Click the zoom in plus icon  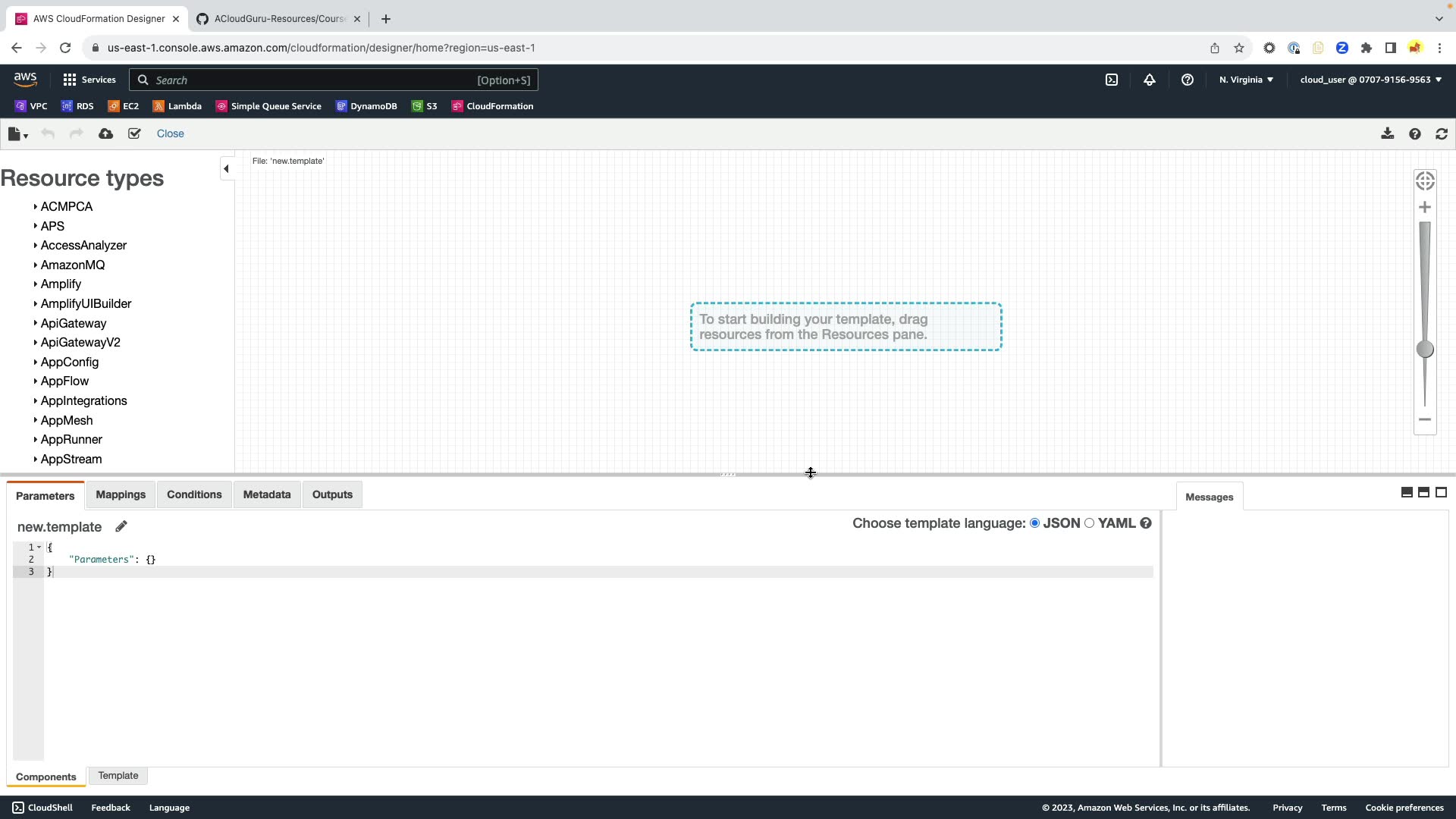click(1425, 208)
